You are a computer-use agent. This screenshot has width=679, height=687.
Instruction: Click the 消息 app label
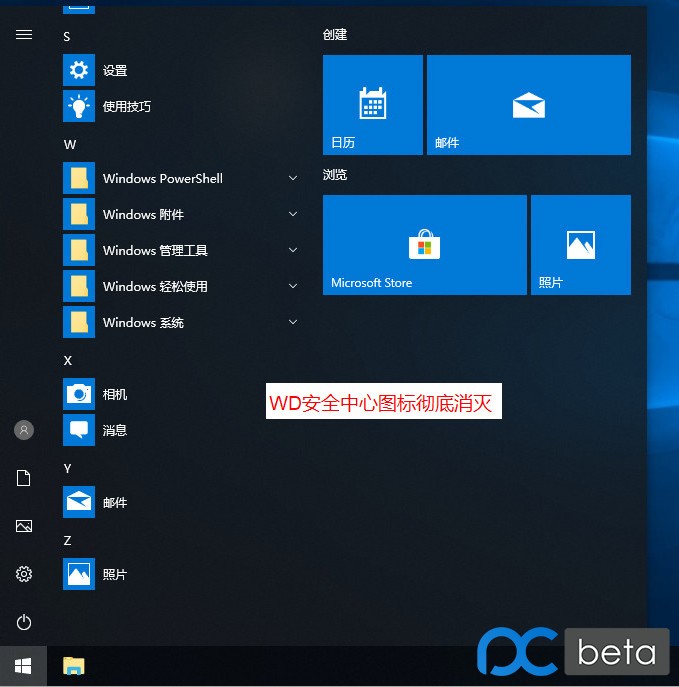(115, 430)
